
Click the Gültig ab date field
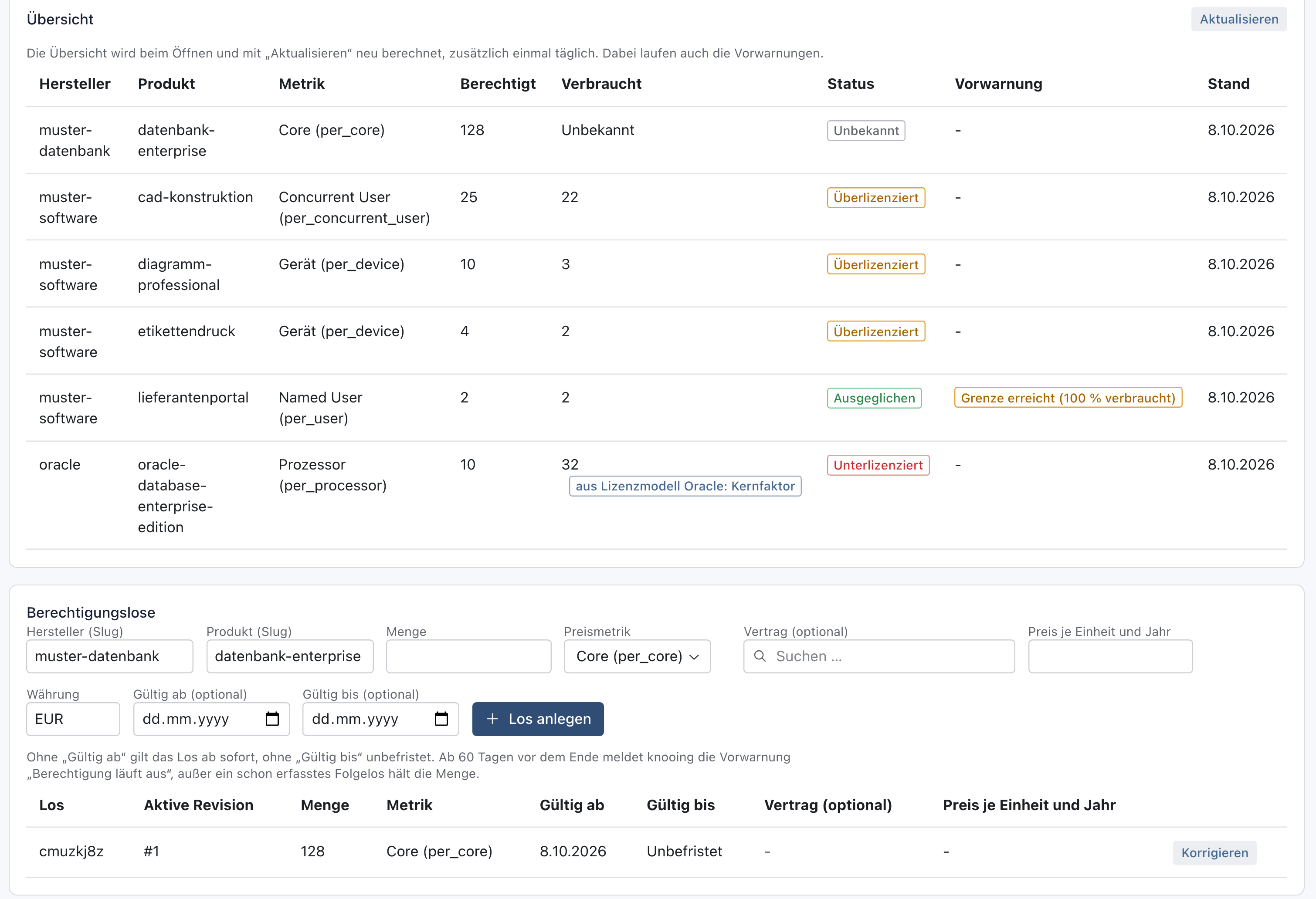pos(211,719)
